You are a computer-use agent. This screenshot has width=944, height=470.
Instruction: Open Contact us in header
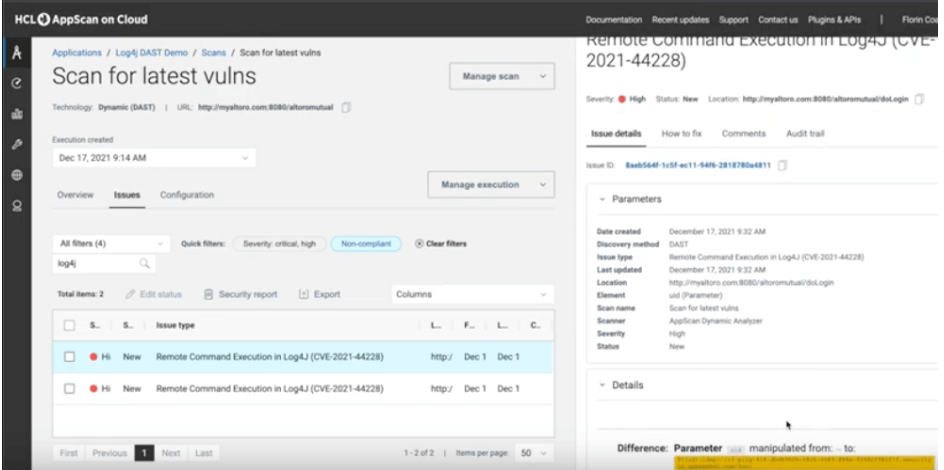click(x=778, y=20)
